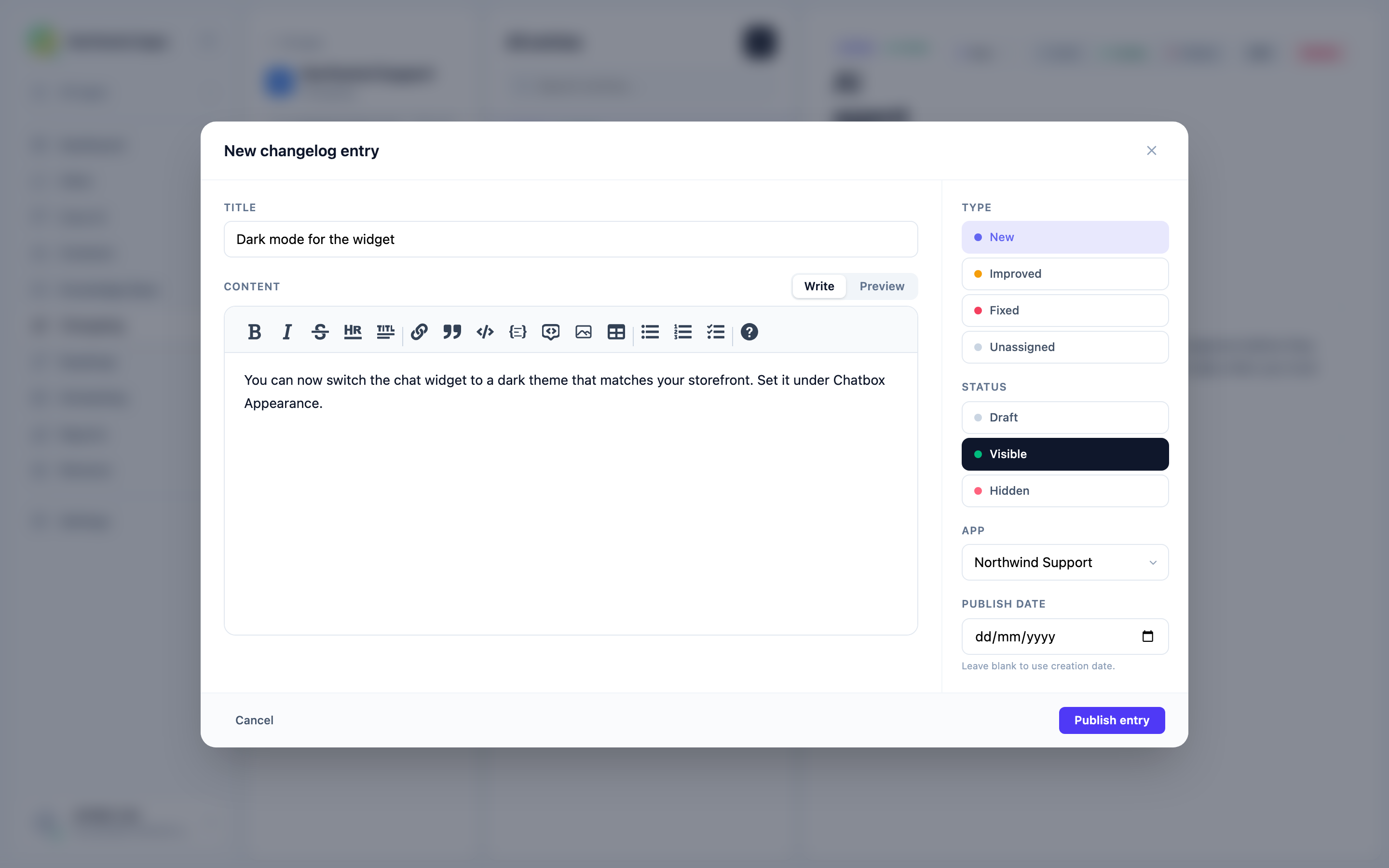The height and width of the screenshot is (868, 1389).
Task: Open the Northwind Support app dropdown
Action: (x=1065, y=562)
